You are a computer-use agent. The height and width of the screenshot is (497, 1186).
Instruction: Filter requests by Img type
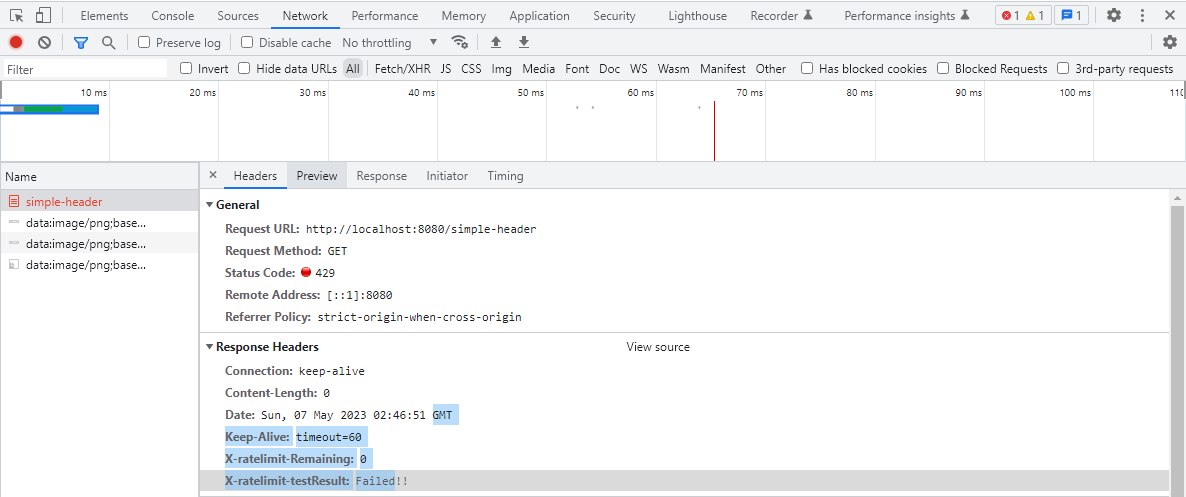click(501, 69)
